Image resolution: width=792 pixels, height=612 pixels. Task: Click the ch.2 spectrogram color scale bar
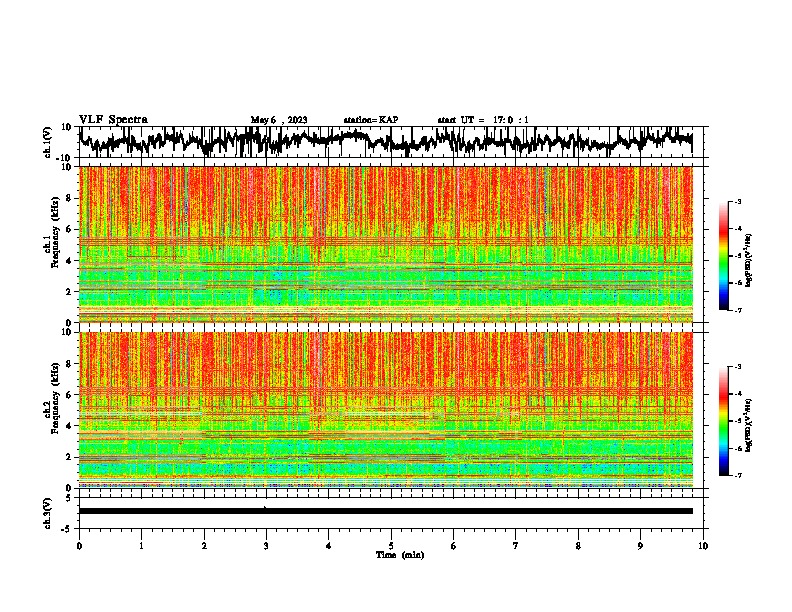coord(723,421)
